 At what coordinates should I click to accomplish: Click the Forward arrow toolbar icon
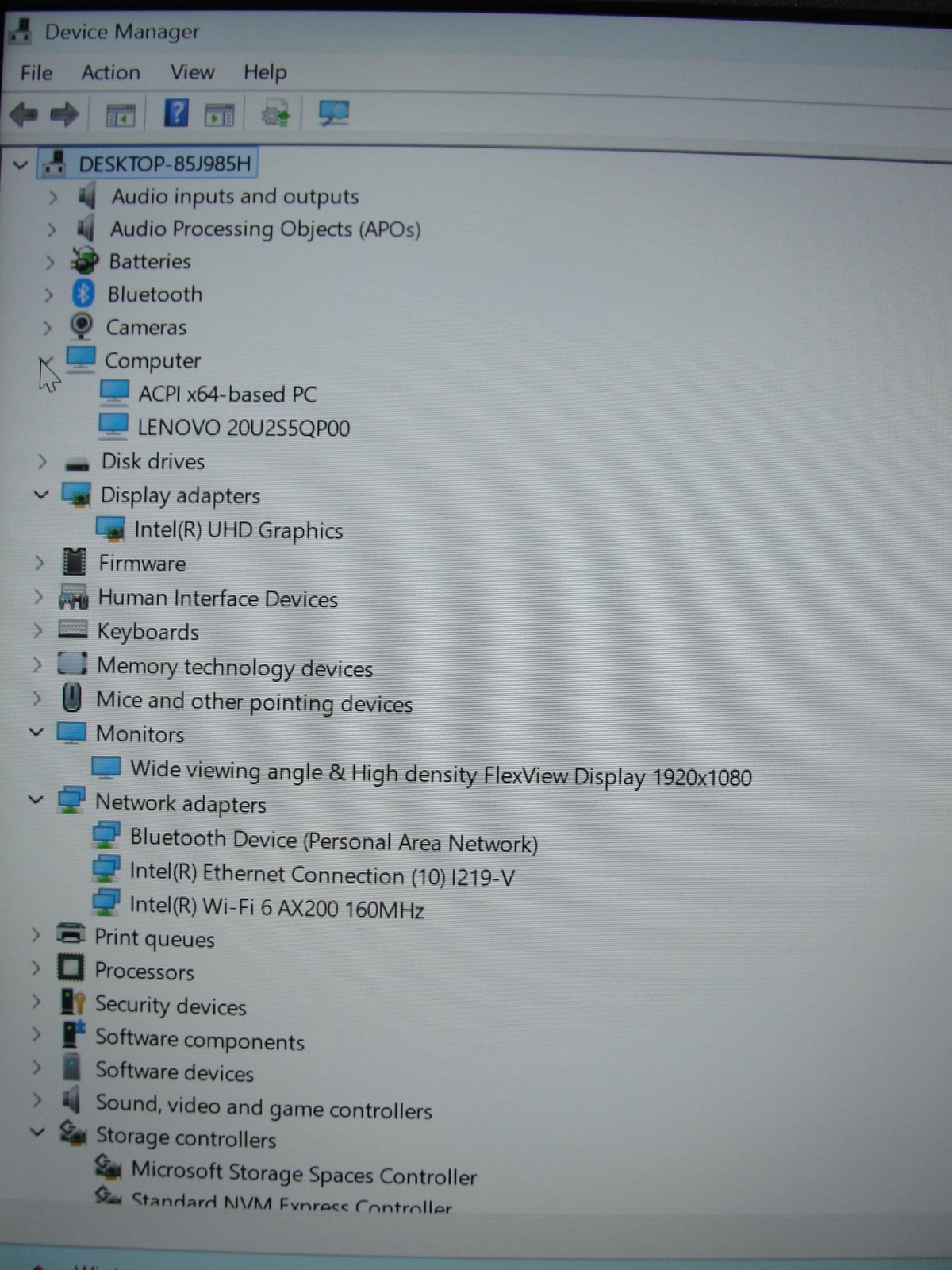coord(64,114)
